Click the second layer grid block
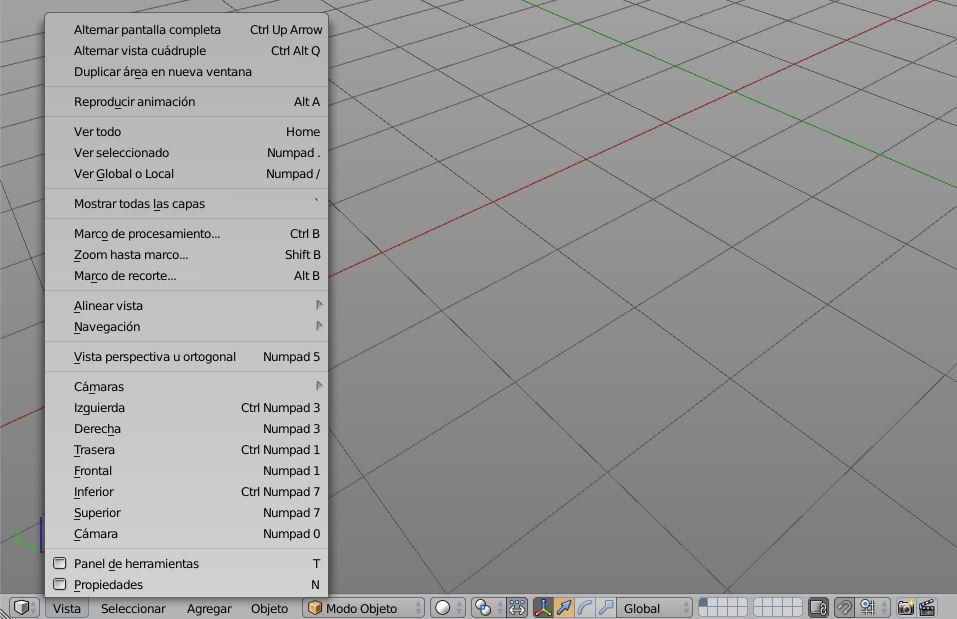The image size is (957, 619). click(x=778, y=608)
